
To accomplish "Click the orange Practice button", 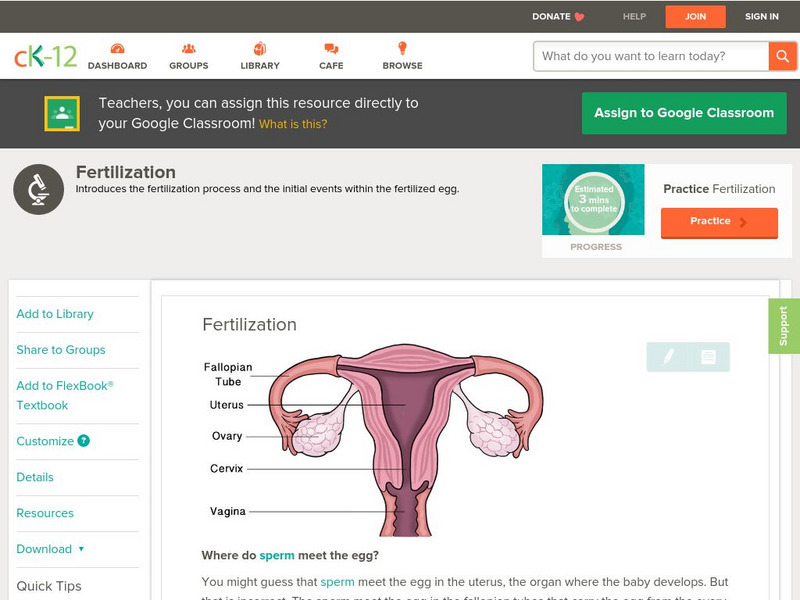I will pos(719,222).
